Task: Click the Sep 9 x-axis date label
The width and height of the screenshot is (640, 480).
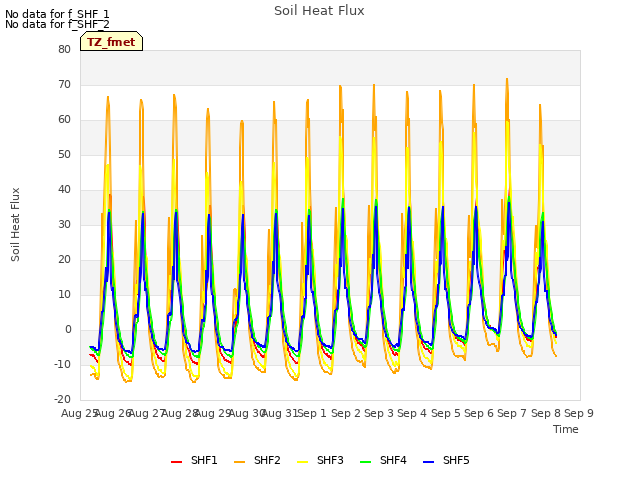Action: click(579, 413)
